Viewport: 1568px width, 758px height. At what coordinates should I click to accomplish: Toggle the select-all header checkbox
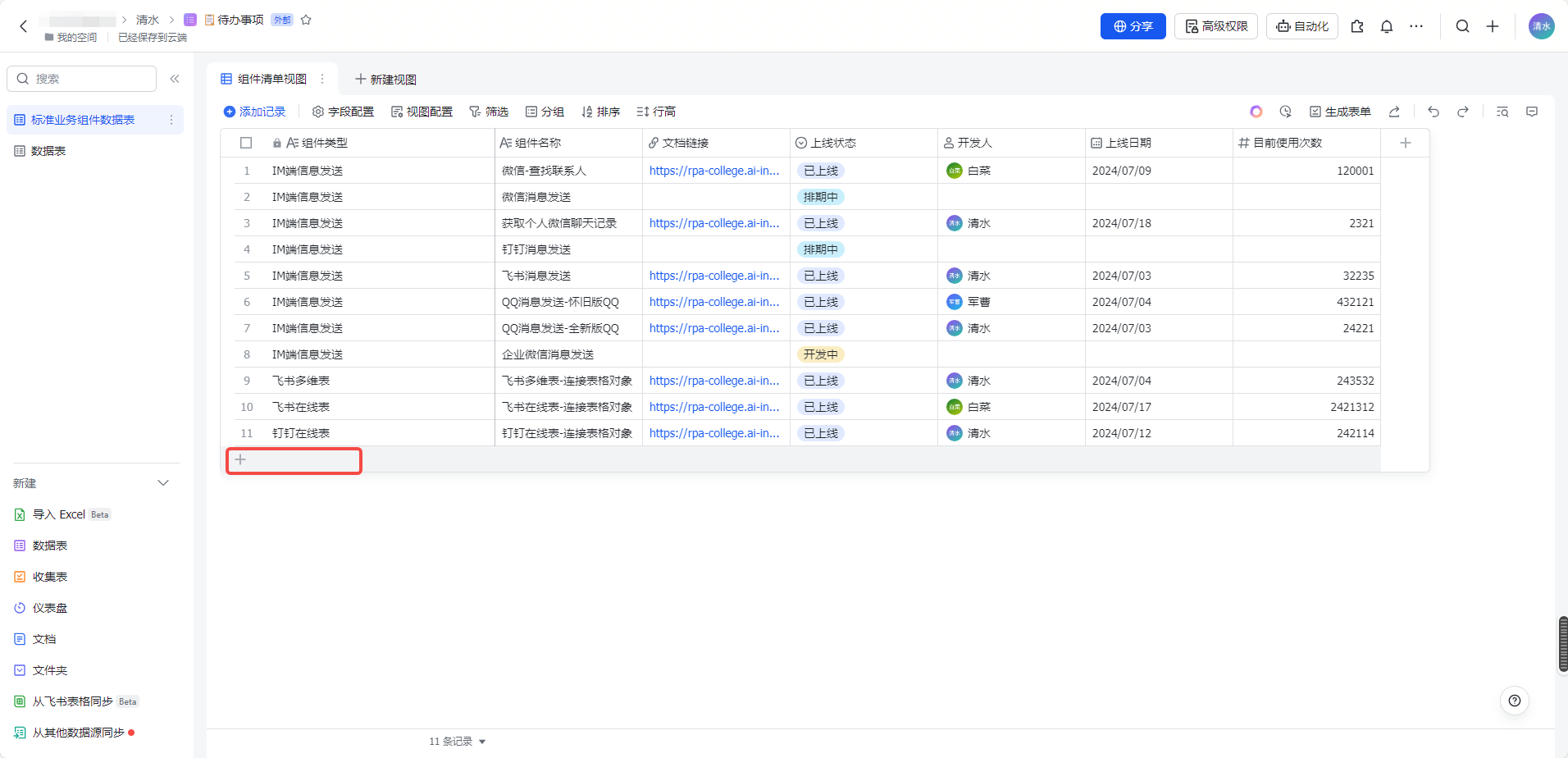pos(246,143)
